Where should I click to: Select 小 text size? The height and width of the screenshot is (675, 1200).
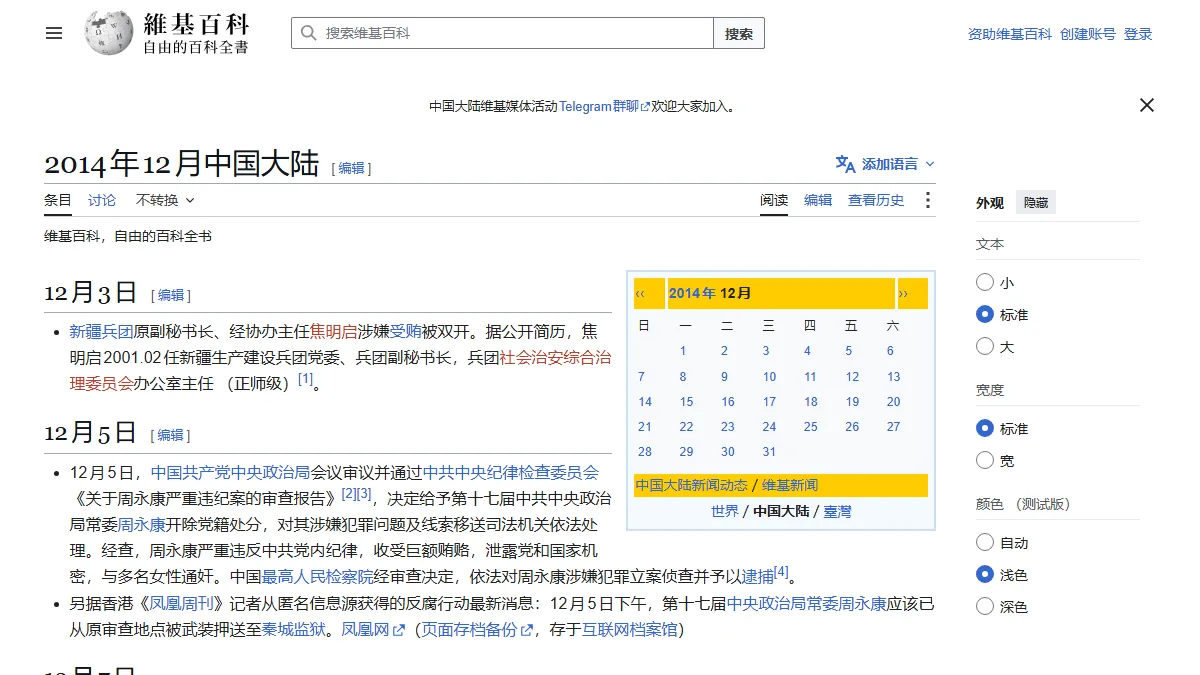(x=985, y=283)
